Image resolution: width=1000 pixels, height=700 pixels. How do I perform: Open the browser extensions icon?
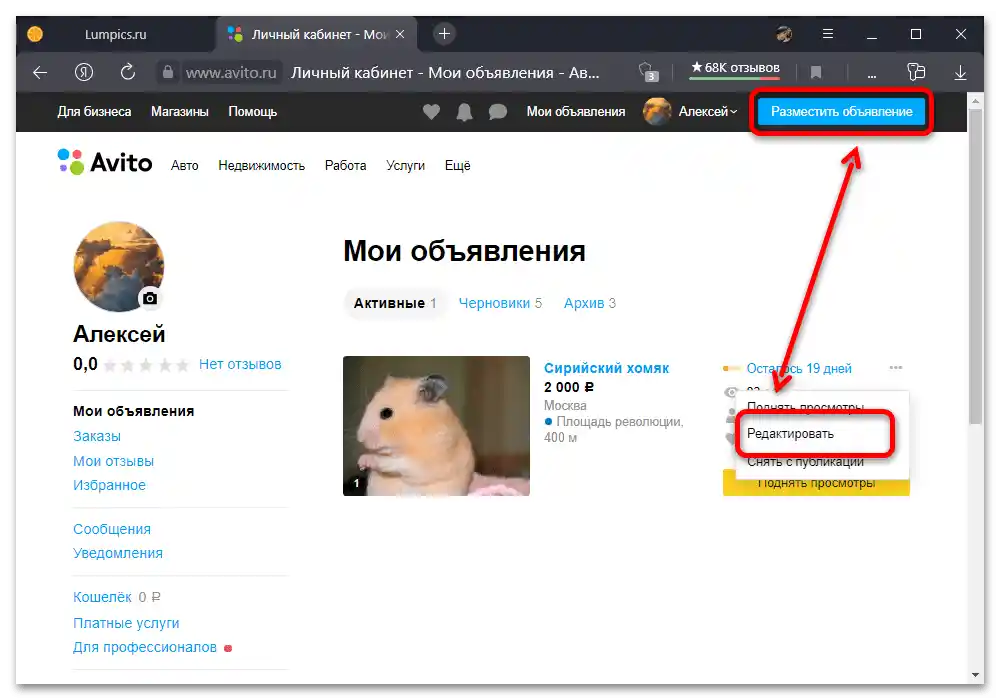click(916, 72)
